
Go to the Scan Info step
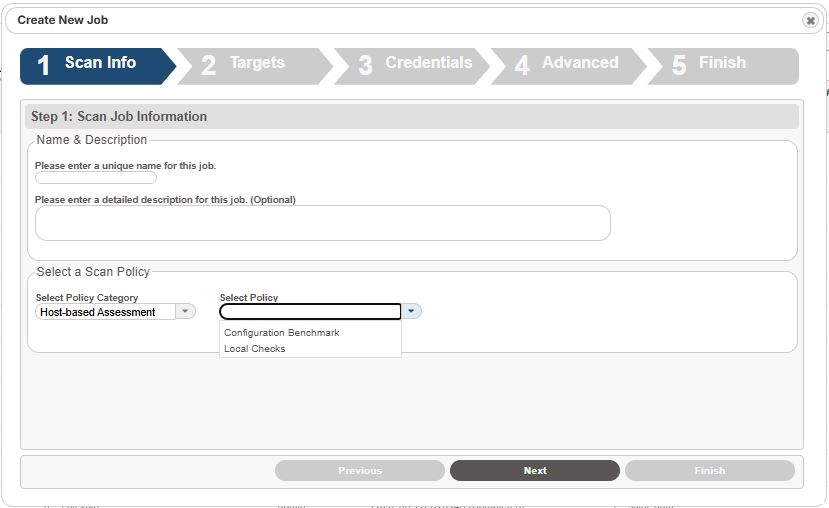[98, 66]
